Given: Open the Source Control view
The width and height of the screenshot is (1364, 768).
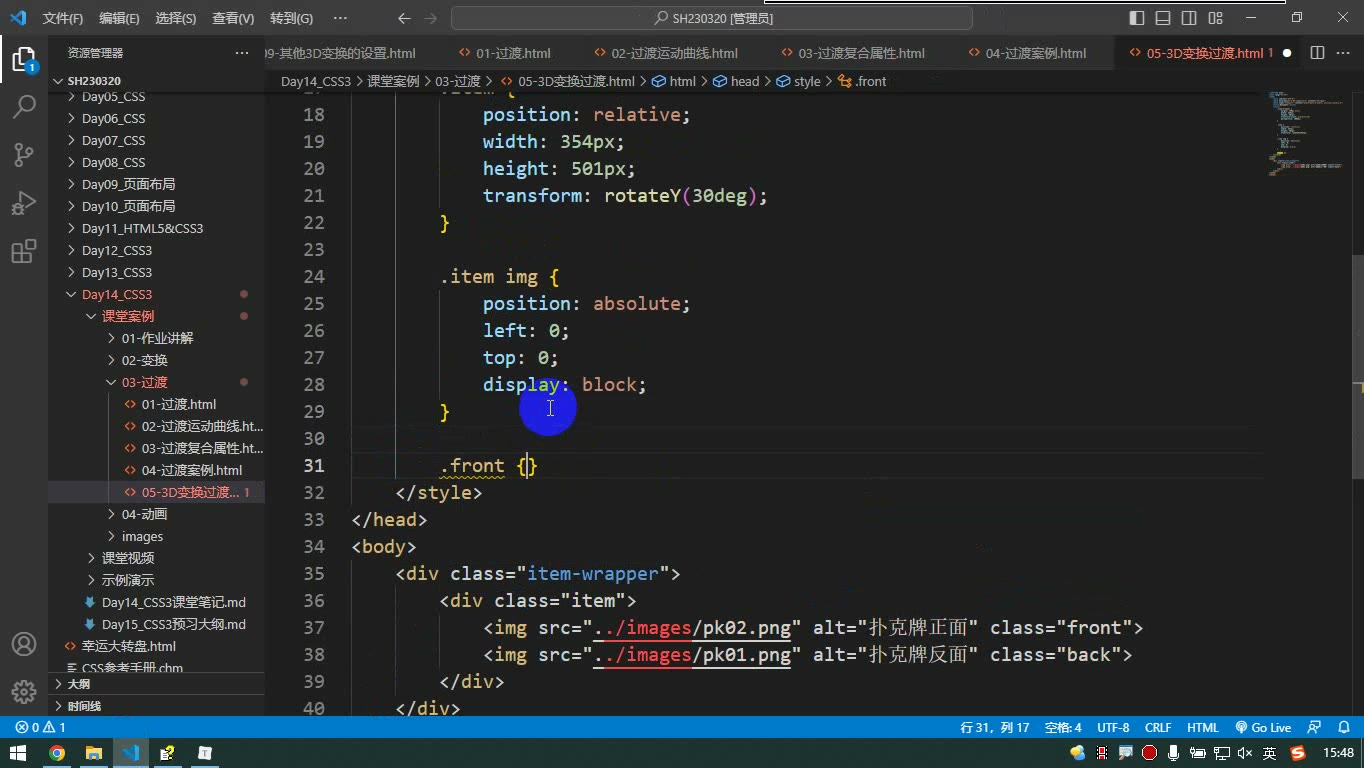Looking at the screenshot, I should [x=24, y=154].
